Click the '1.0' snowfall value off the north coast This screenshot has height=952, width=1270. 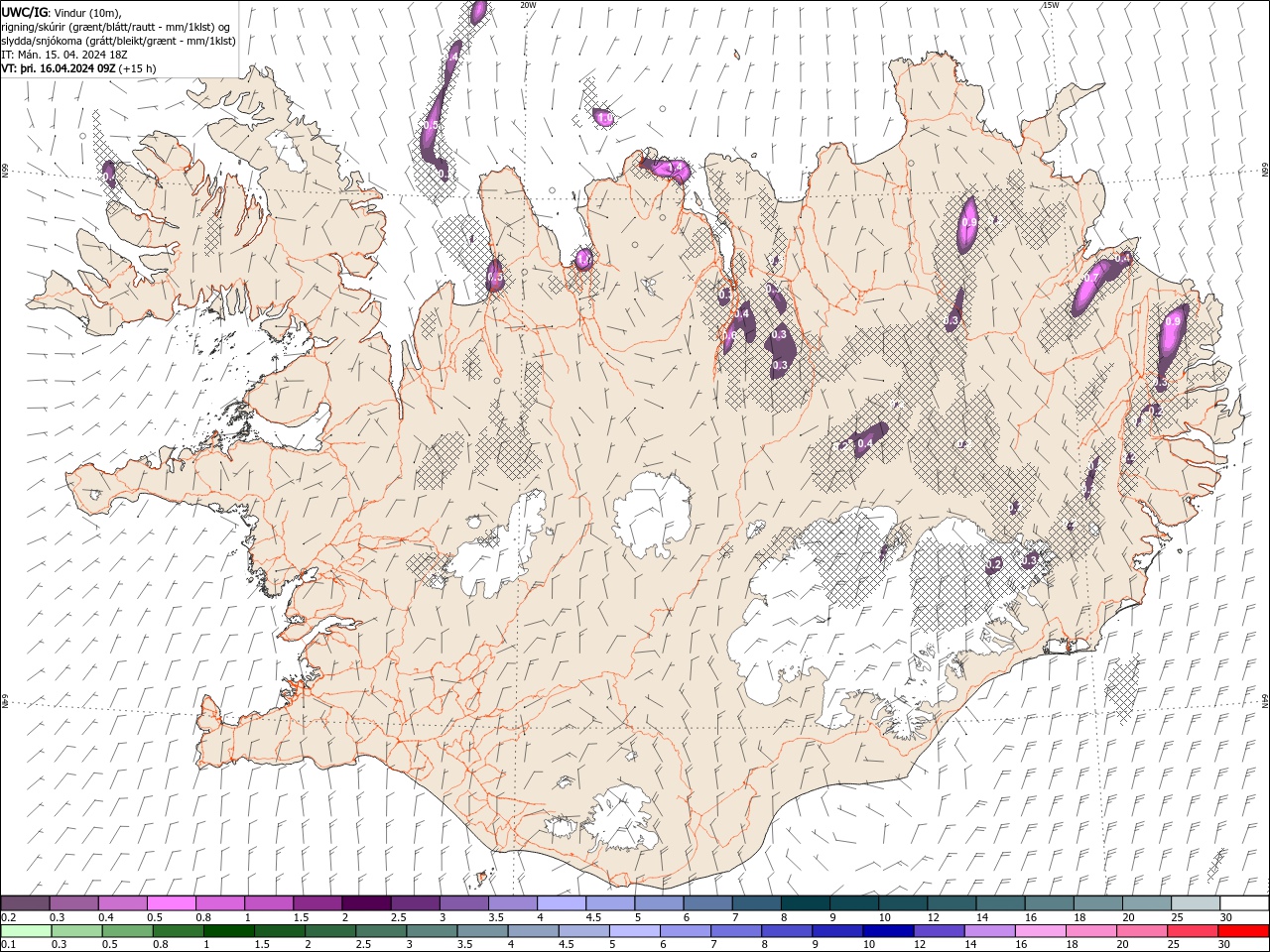tap(604, 118)
